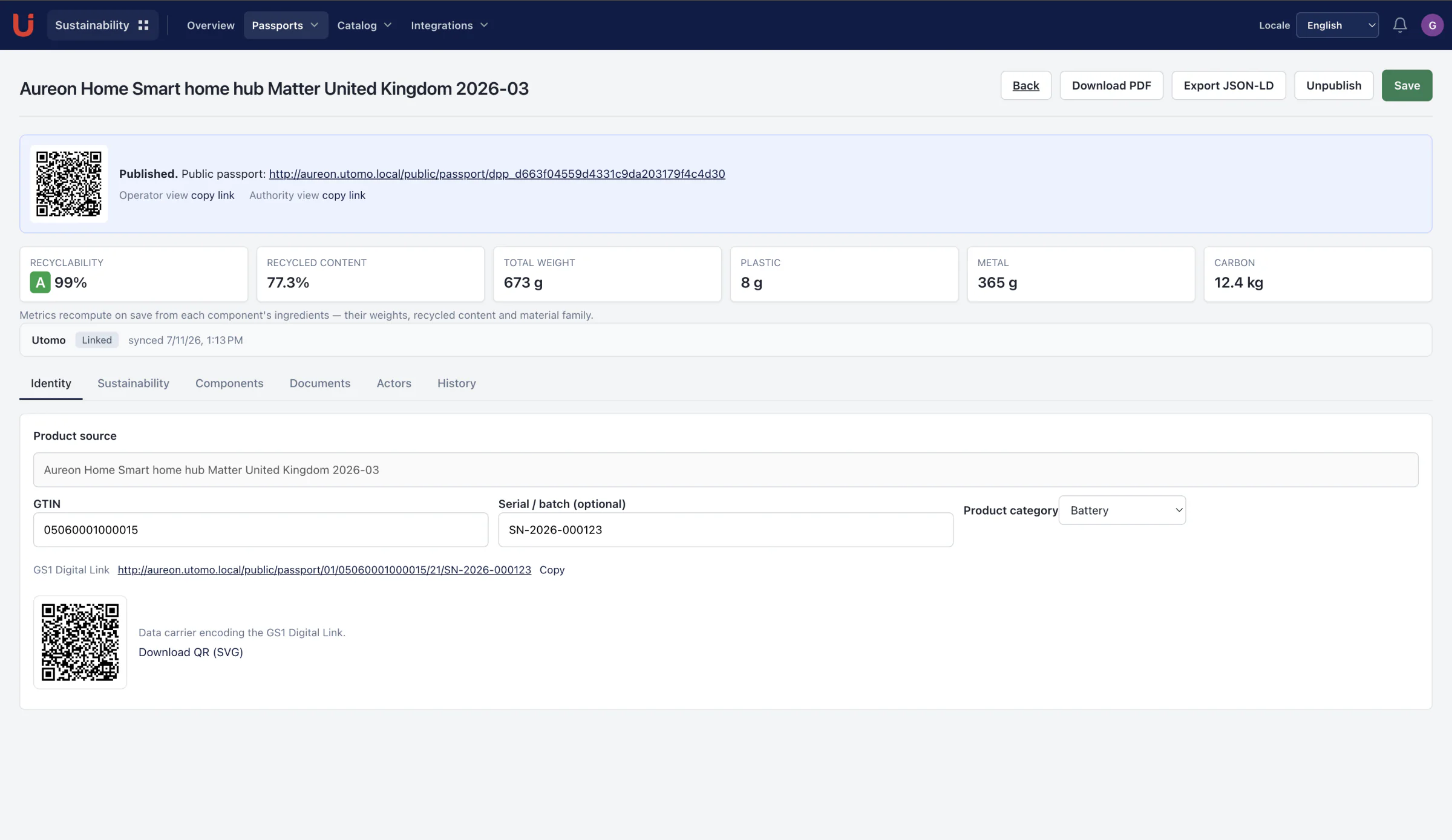
Task: Click Copy next to GS1 Digital Link
Action: point(552,570)
